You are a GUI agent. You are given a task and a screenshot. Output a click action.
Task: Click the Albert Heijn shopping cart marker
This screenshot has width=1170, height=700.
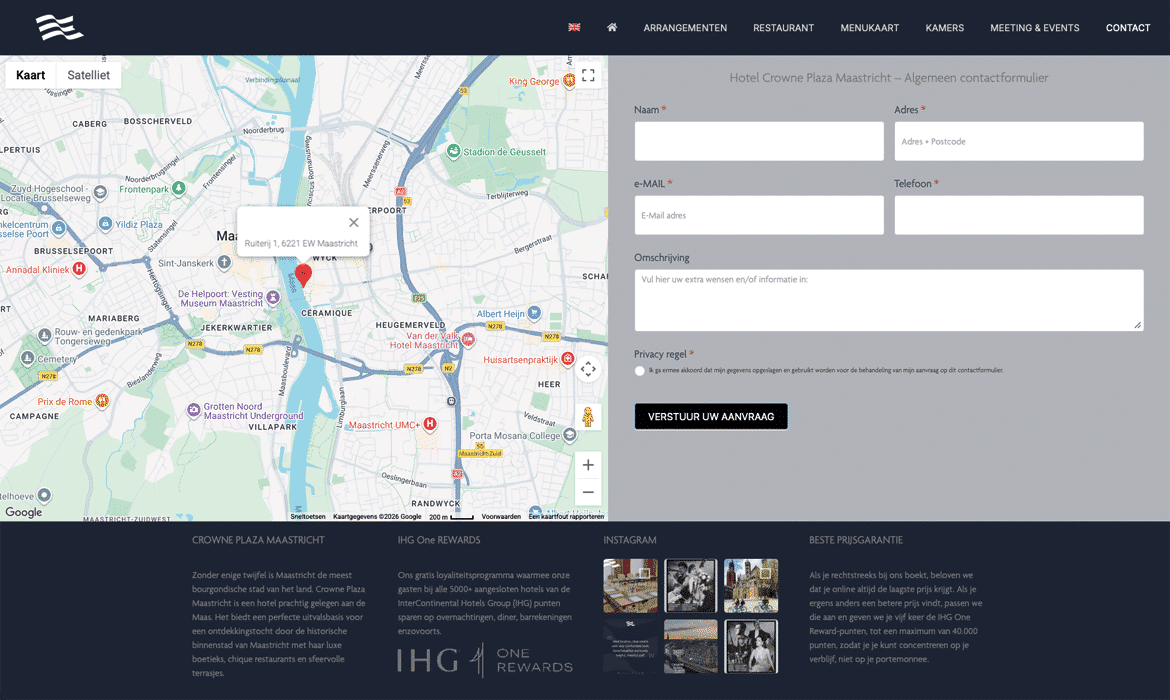(x=534, y=313)
